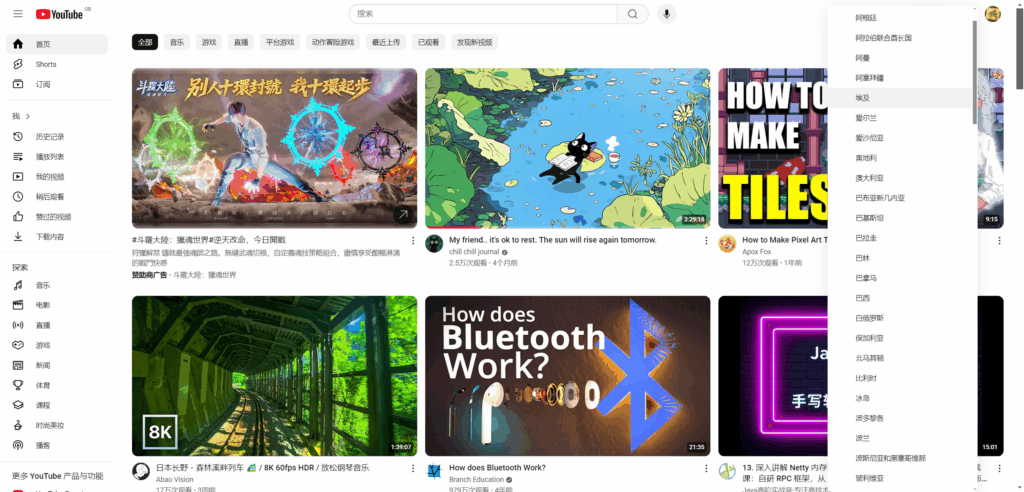Viewport: 1024px width, 492px height.
Task: Open 历史记录 in sidebar
Action: click(x=57, y=137)
